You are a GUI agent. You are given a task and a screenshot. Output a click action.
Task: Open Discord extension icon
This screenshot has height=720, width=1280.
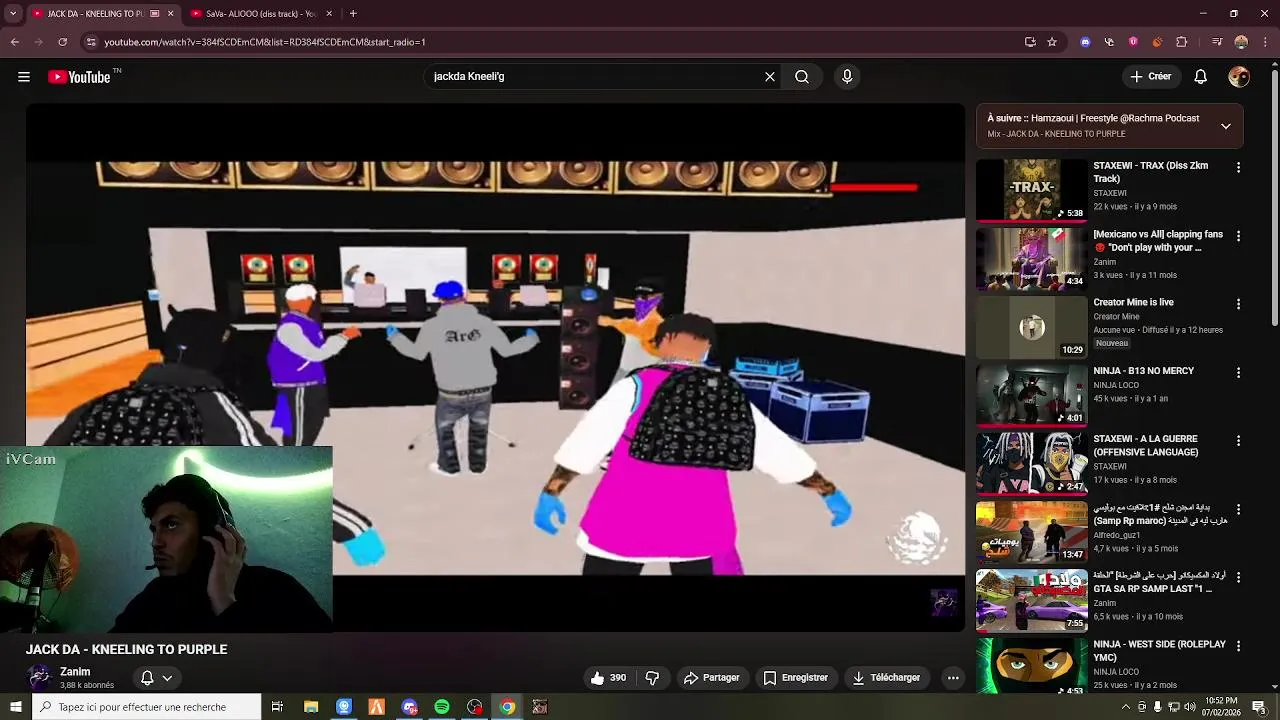[1086, 42]
